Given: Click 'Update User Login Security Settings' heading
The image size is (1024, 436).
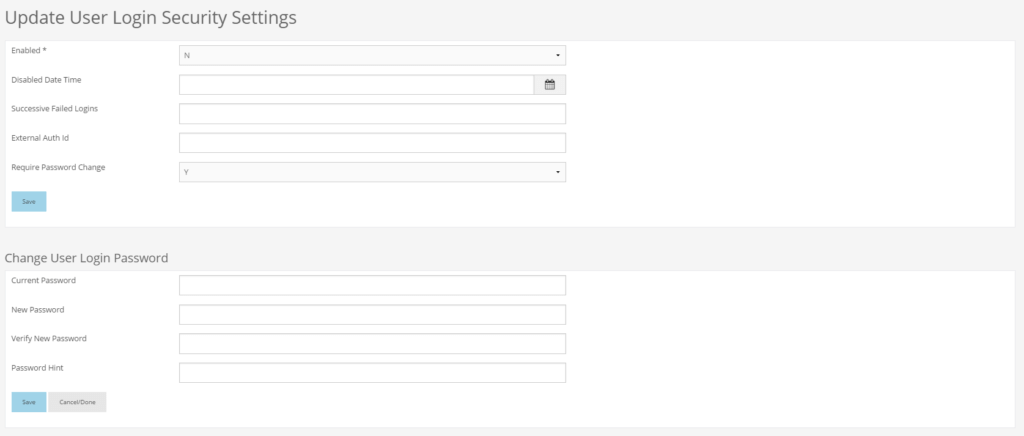Looking at the screenshot, I should pos(151,18).
